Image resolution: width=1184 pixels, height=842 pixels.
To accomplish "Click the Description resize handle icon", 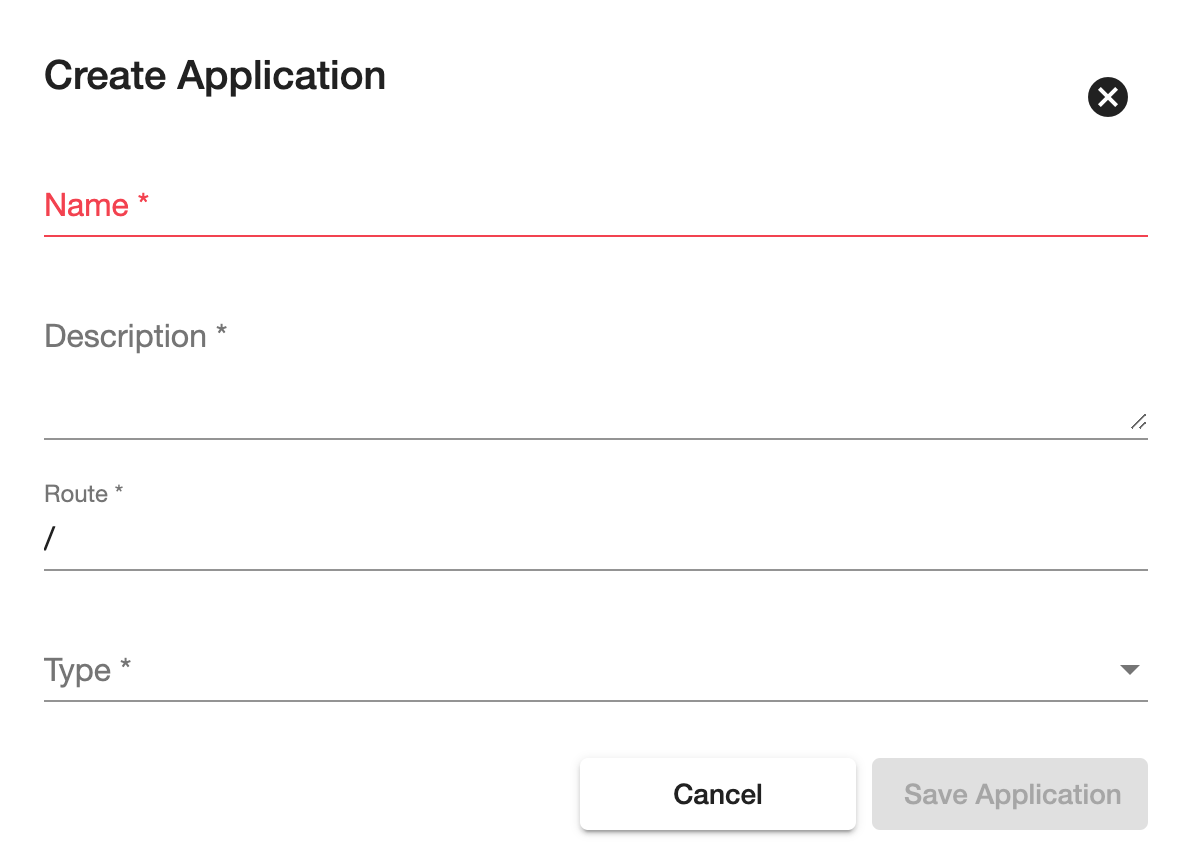I will 1138,422.
